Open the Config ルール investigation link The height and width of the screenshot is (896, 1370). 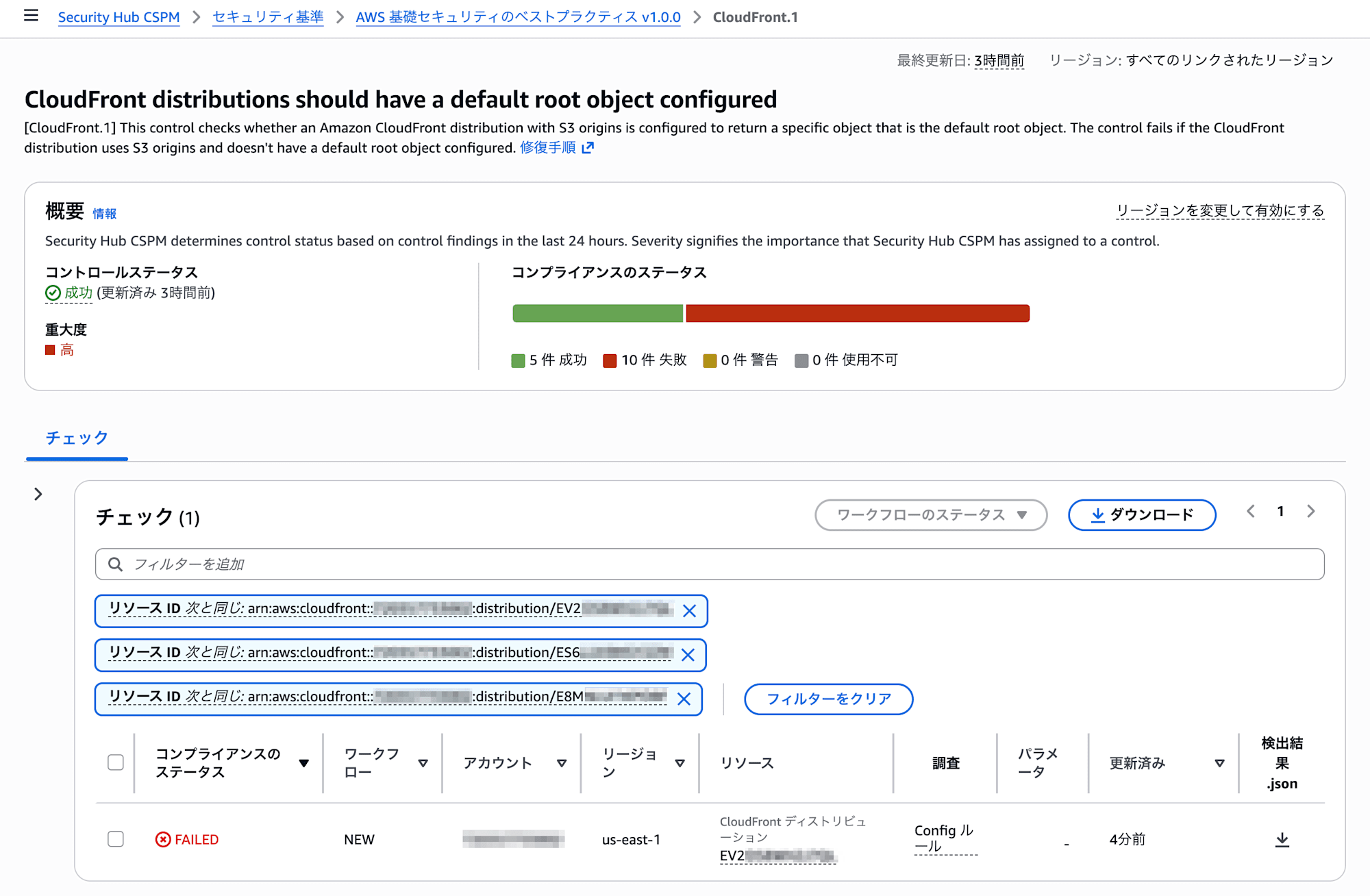tap(945, 838)
